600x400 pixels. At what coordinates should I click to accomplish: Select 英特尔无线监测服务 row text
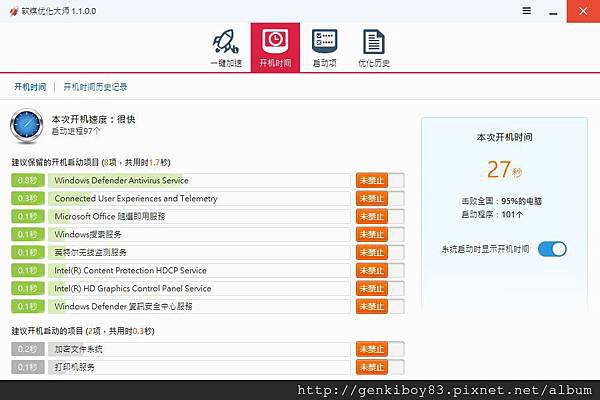90,252
